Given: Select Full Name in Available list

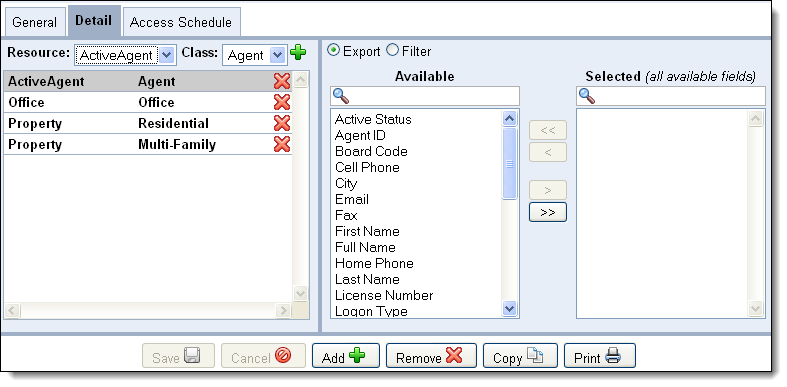Looking at the screenshot, I should point(365,248).
